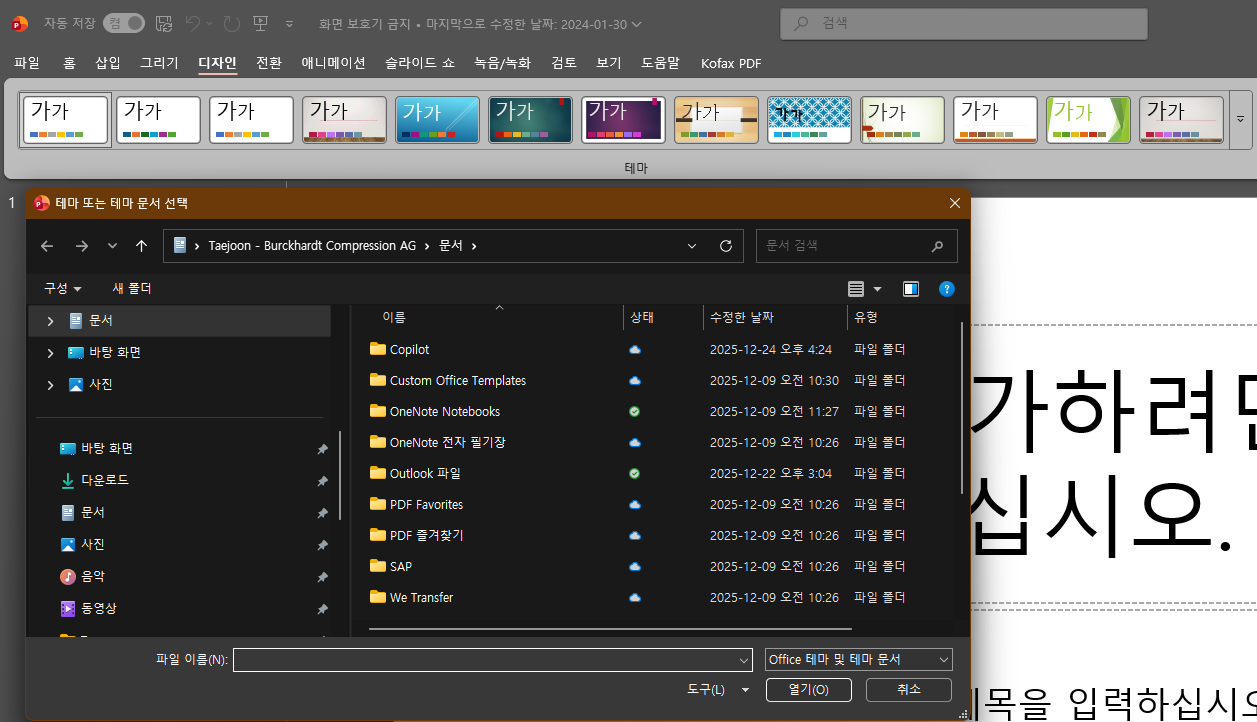Viewport: 1257px width, 722px height.
Task: Open the 구성 dropdown menu
Action: [x=62, y=288]
